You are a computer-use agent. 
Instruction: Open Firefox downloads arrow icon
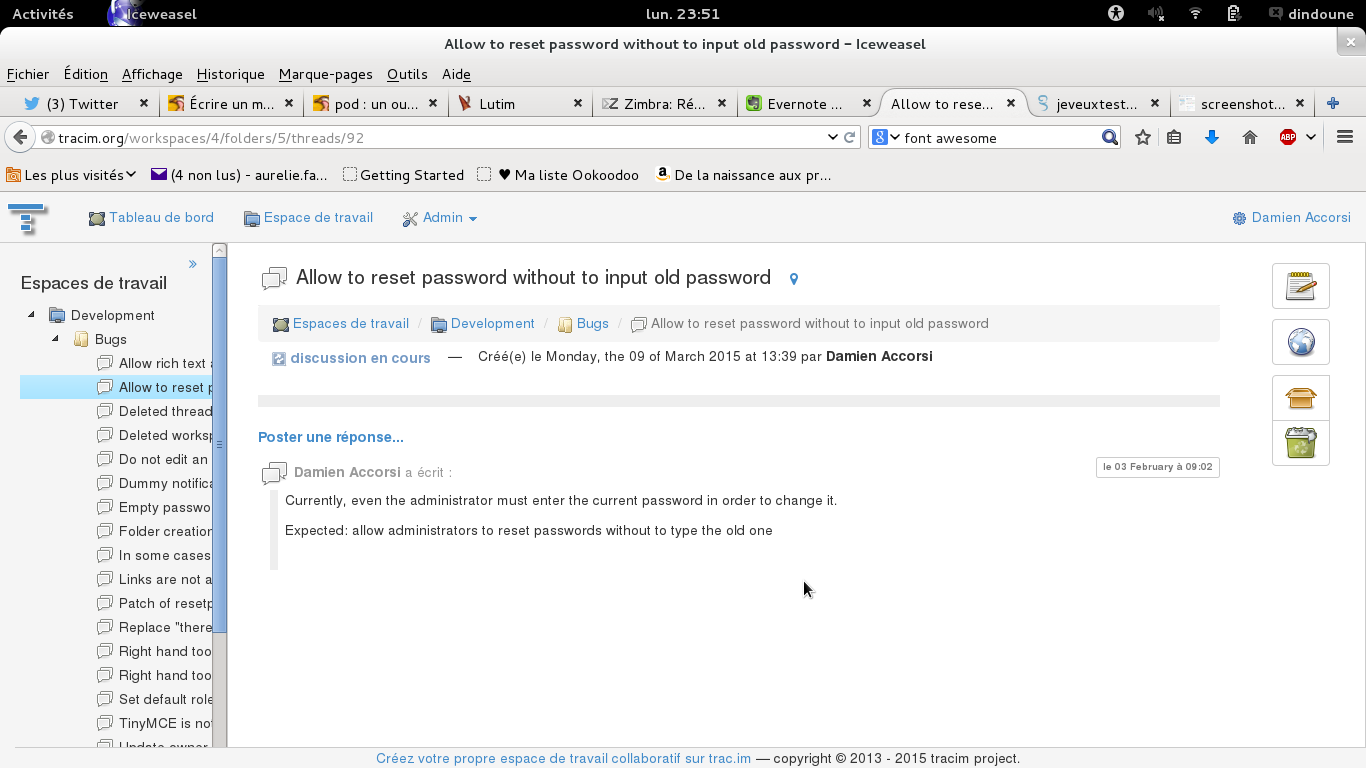tap(1212, 137)
